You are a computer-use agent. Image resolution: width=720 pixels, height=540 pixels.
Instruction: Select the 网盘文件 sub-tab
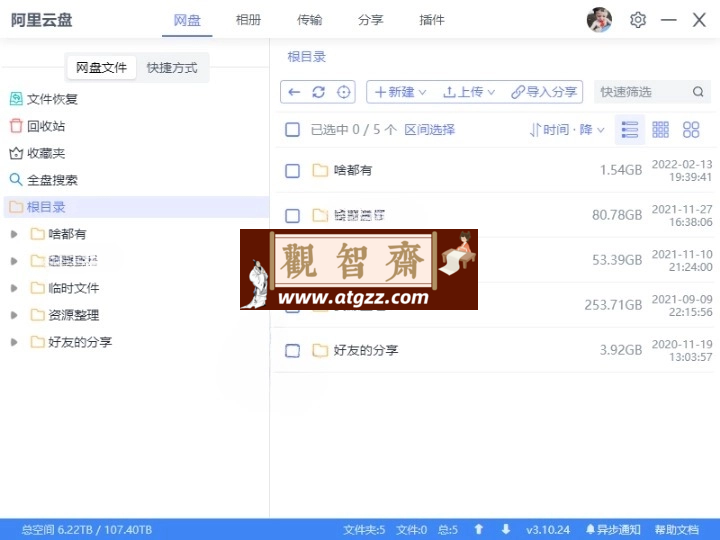pyautogui.click(x=101, y=68)
